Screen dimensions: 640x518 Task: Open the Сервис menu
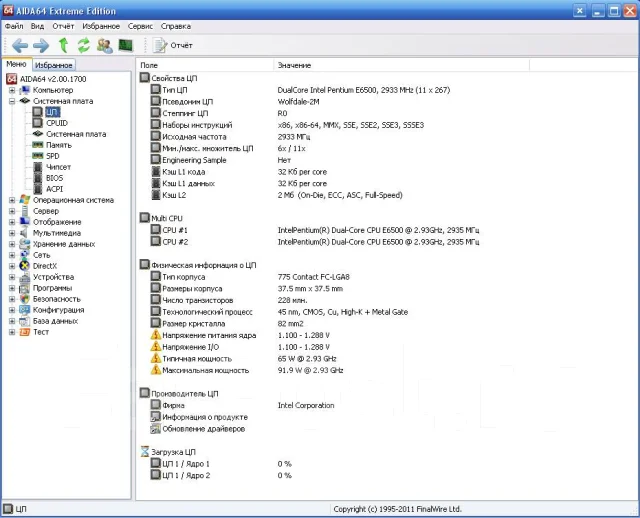(x=140, y=26)
